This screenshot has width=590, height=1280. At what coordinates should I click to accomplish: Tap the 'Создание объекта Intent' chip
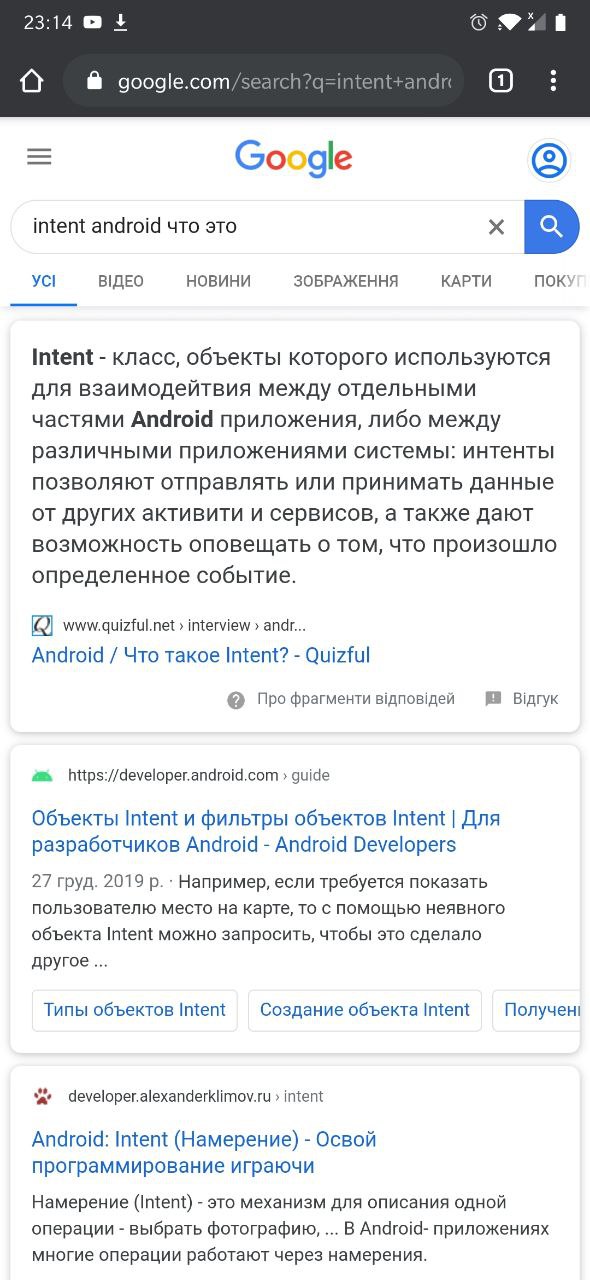pyautogui.click(x=365, y=1010)
